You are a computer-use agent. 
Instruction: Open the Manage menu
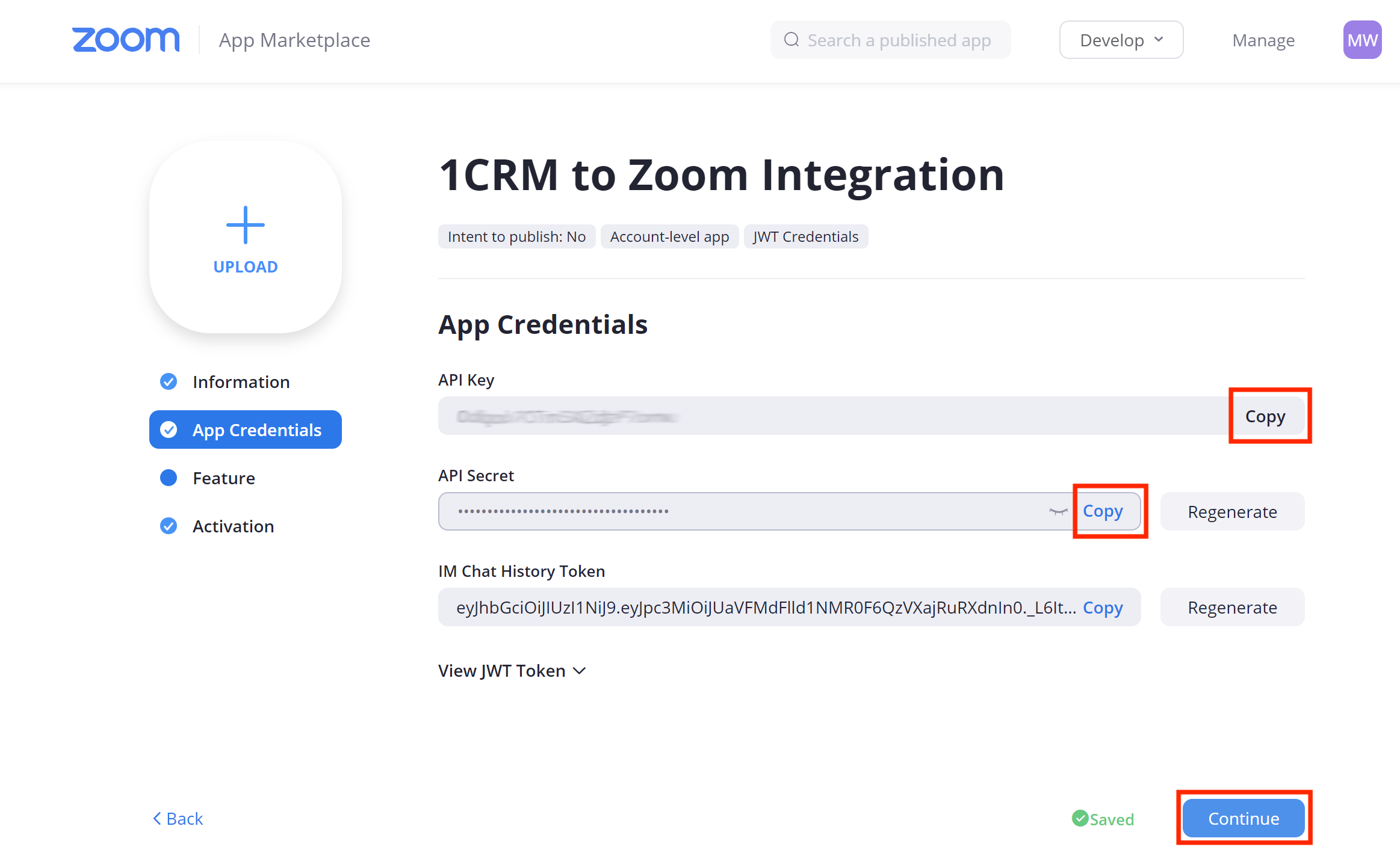coord(1263,40)
